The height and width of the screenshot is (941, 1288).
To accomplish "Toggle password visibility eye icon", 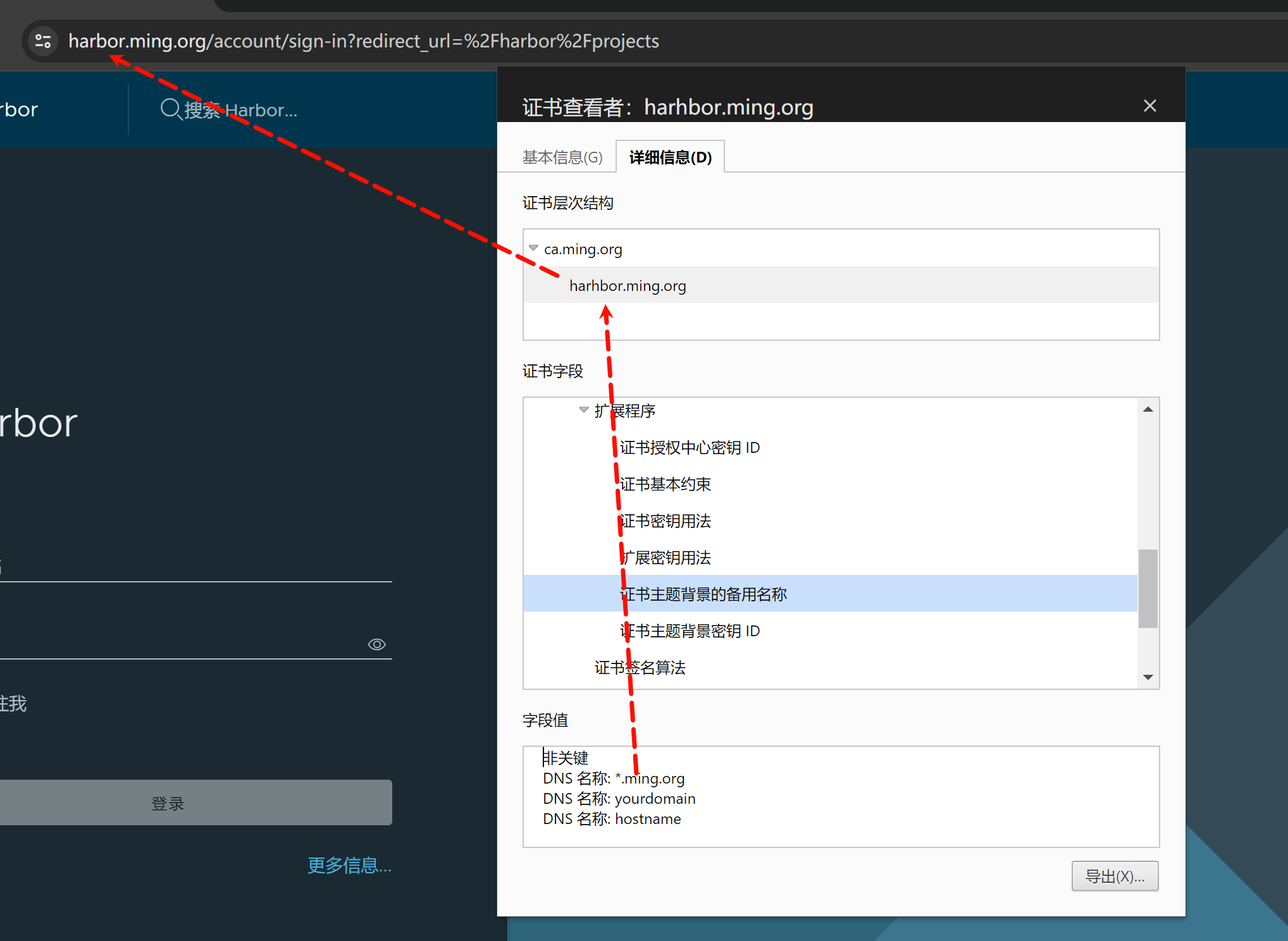I will click(376, 644).
